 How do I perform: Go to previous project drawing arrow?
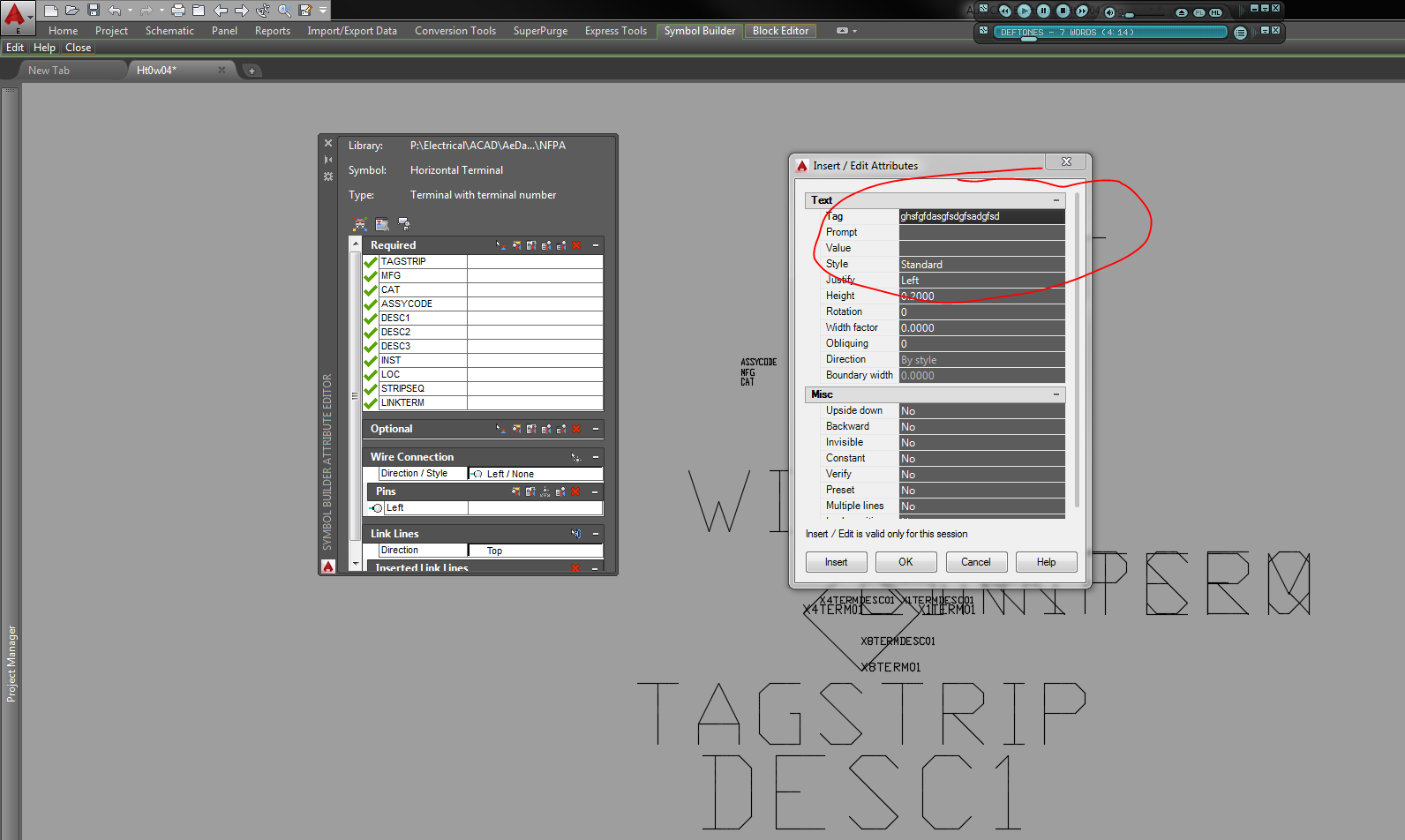[221, 11]
